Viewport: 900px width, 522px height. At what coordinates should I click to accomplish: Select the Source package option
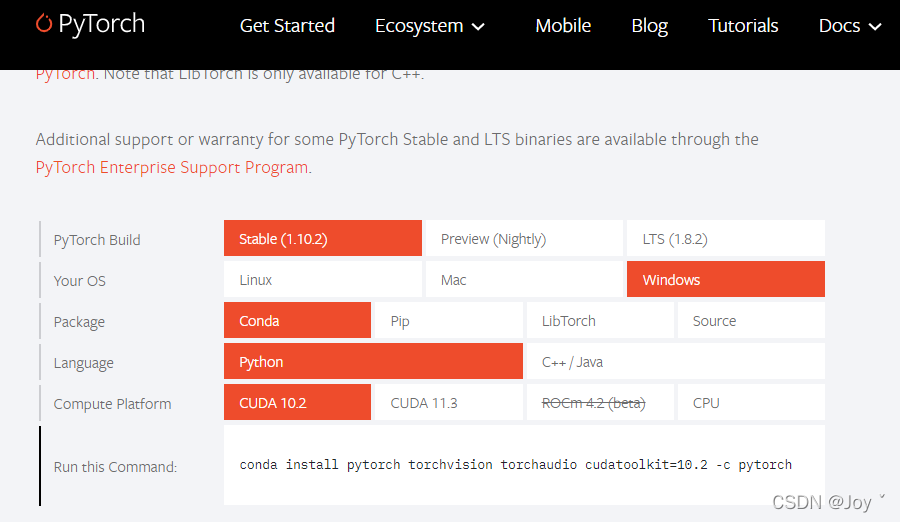751,320
